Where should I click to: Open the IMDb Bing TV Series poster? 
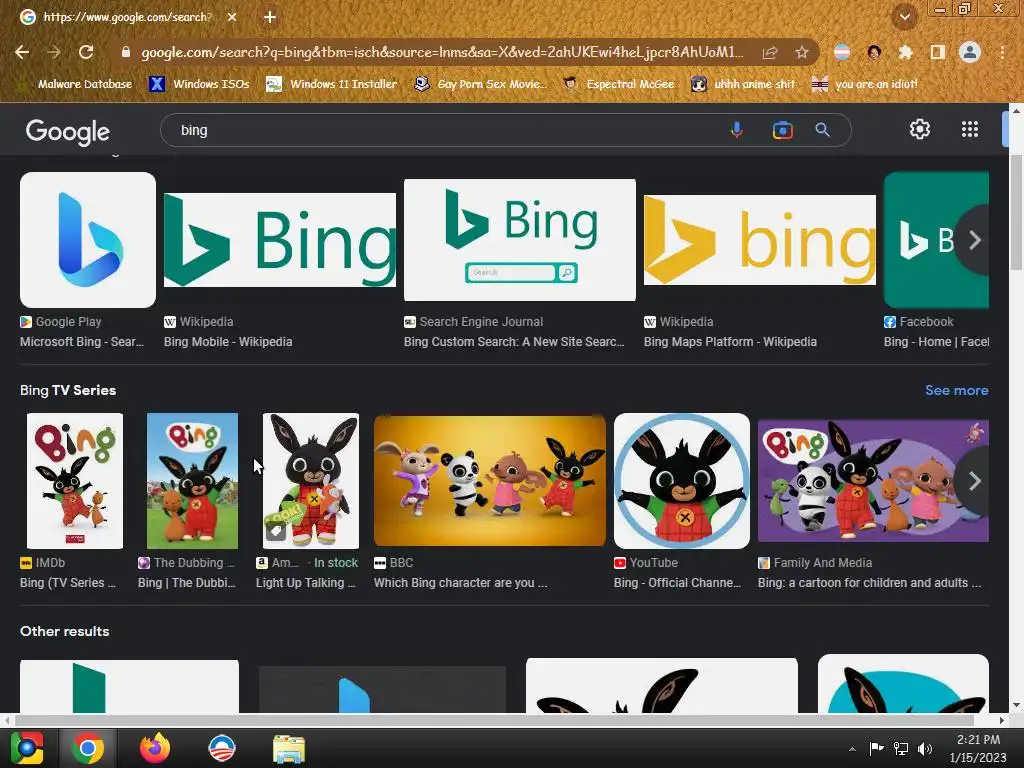(x=74, y=481)
